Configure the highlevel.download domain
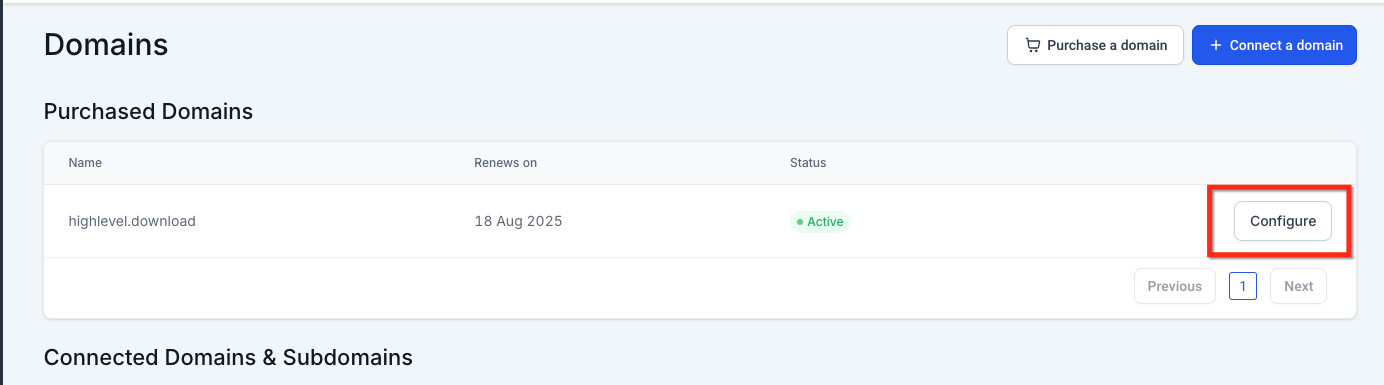Image resolution: width=1384 pixels, height=385 pixels. (1283, 221)
